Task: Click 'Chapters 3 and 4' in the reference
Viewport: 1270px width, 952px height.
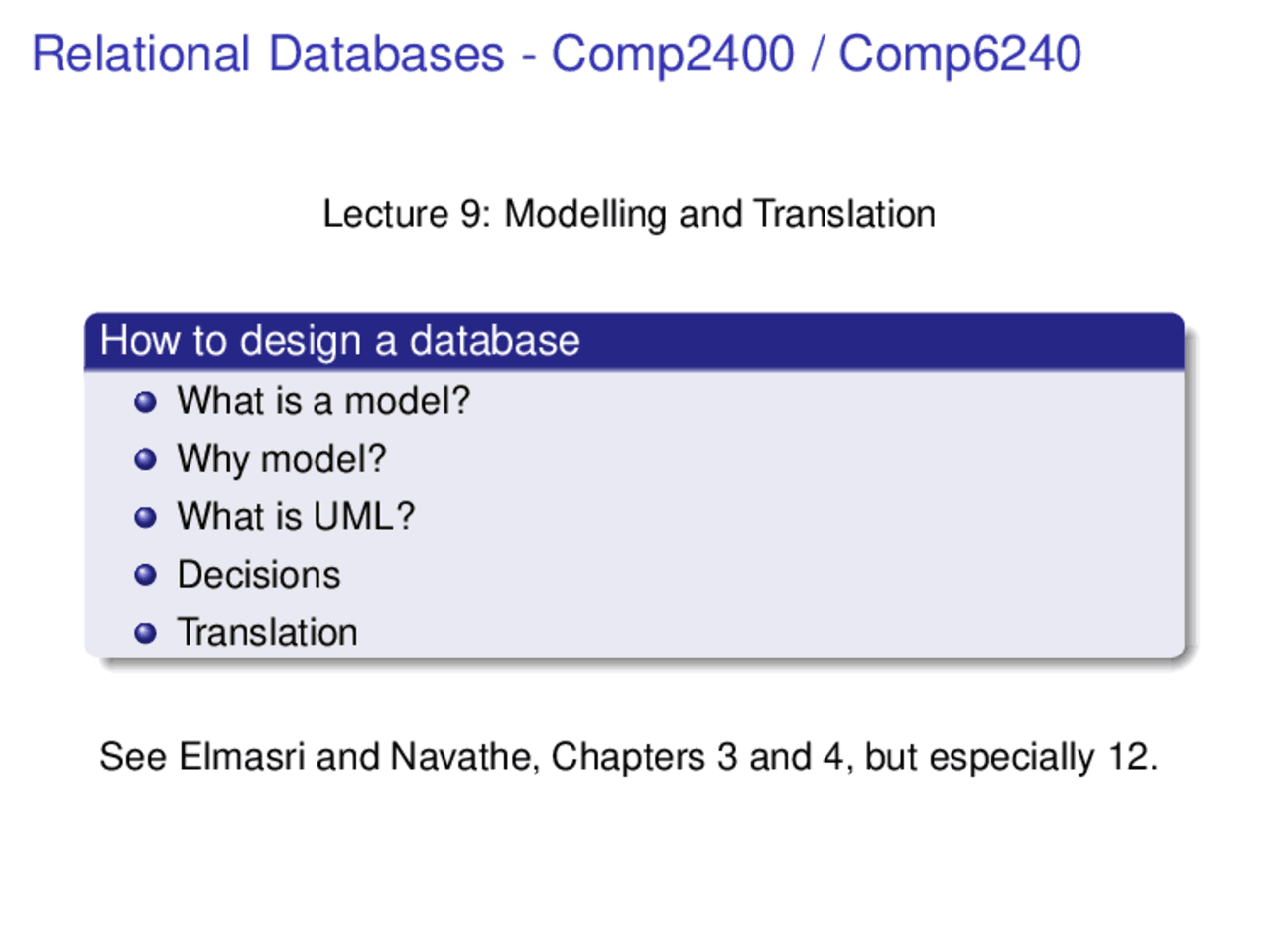Action: pos(697,757)
